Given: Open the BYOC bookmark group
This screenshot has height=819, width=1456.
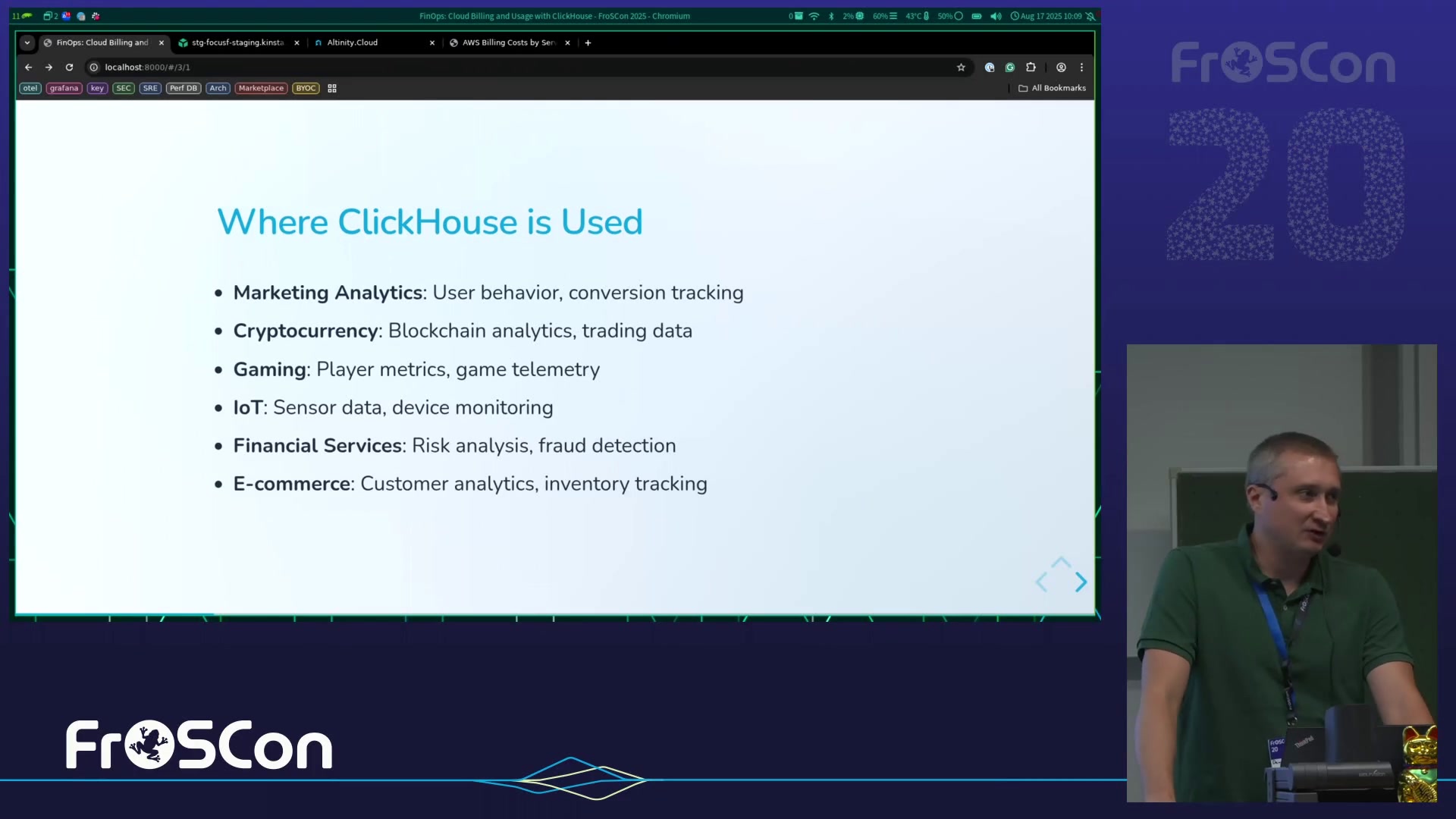Looking at the screenshot, I should coord(306,89).
